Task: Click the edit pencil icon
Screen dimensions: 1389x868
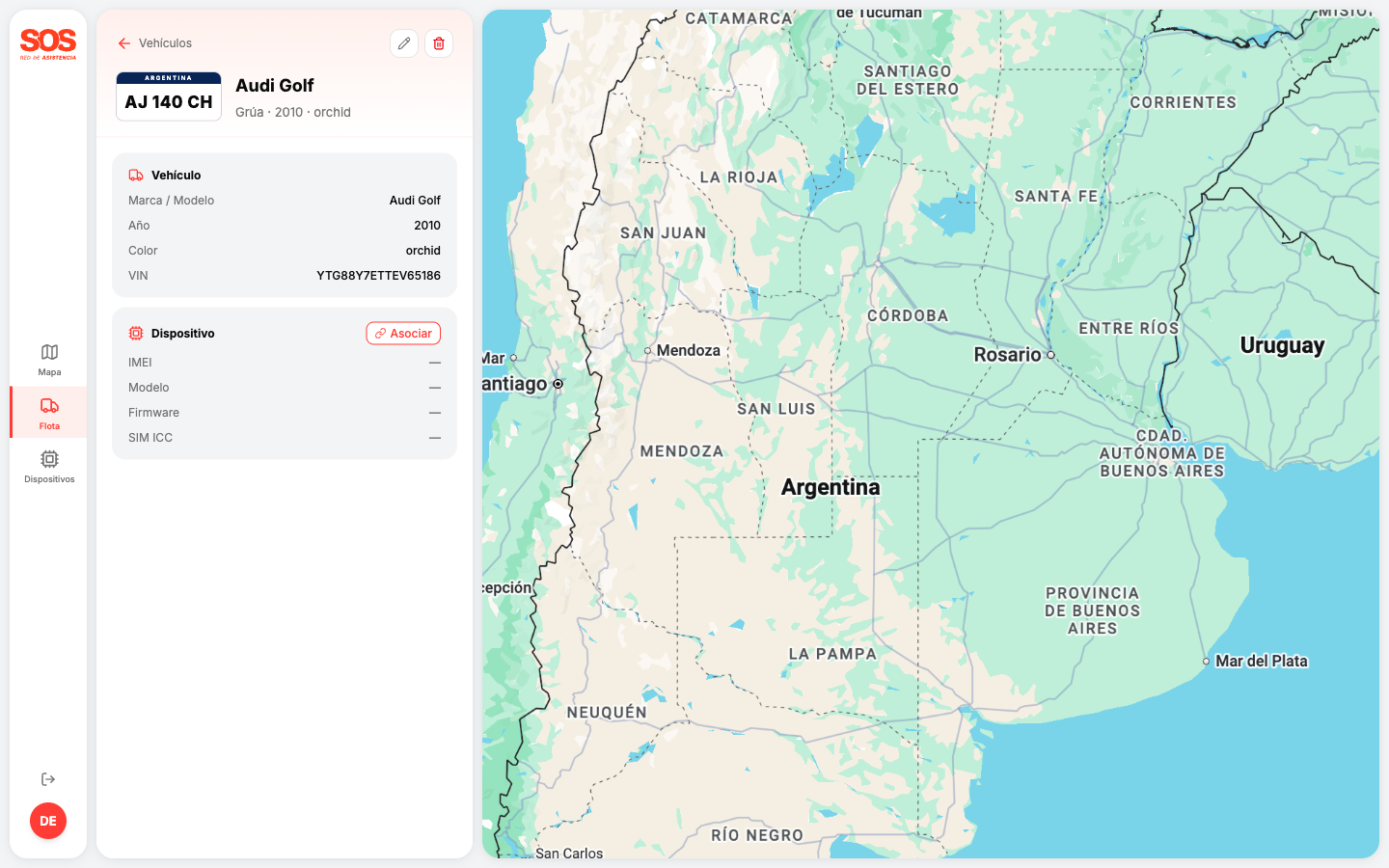Action: pos(403,43)
